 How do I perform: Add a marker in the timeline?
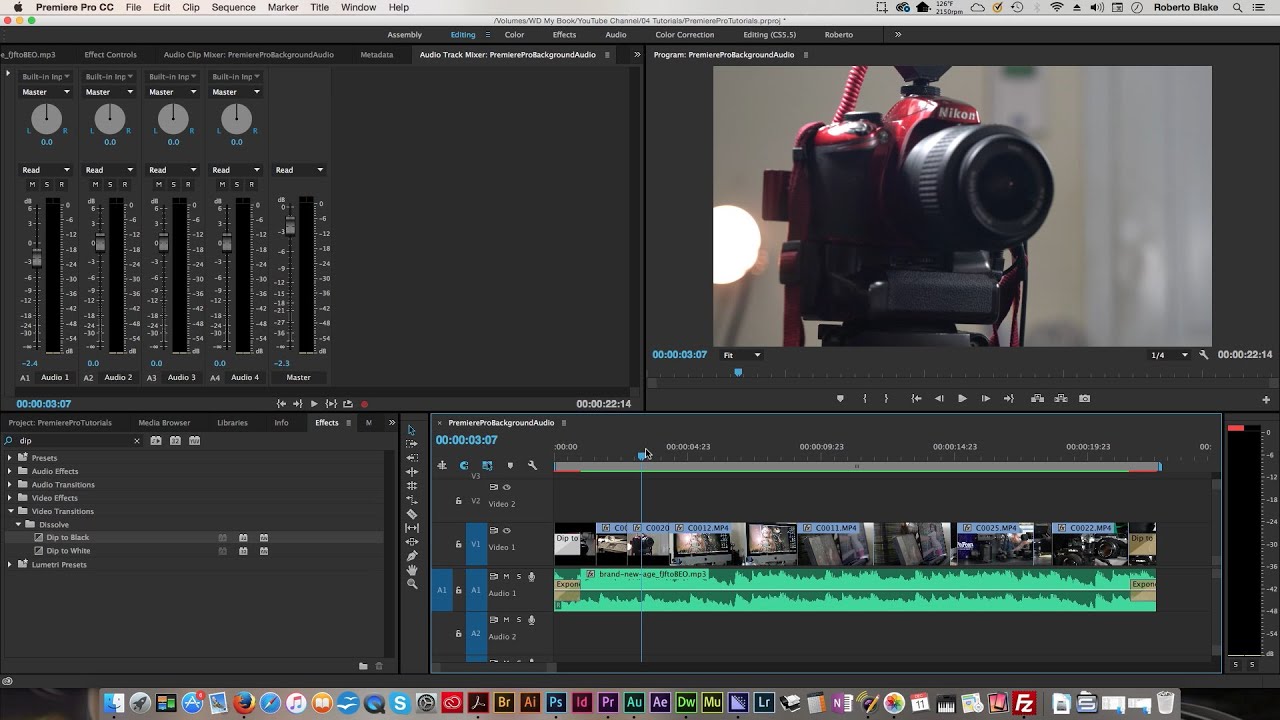pyautogui.click(x=510, y=465)
